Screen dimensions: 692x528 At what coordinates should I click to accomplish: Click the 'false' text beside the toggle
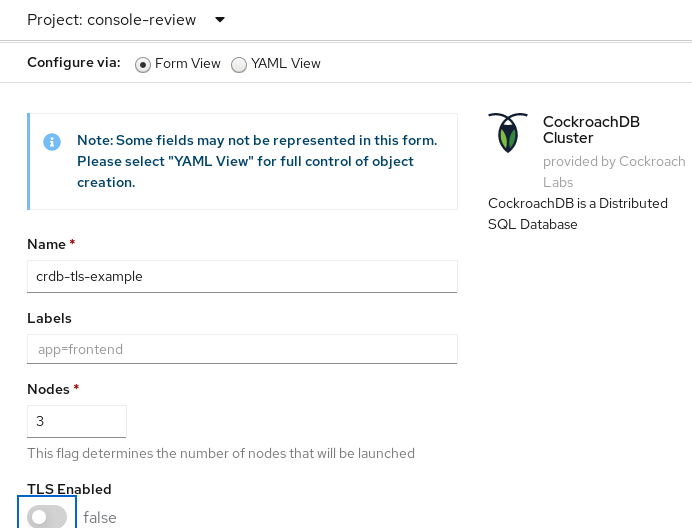click(x=100, y=517)
